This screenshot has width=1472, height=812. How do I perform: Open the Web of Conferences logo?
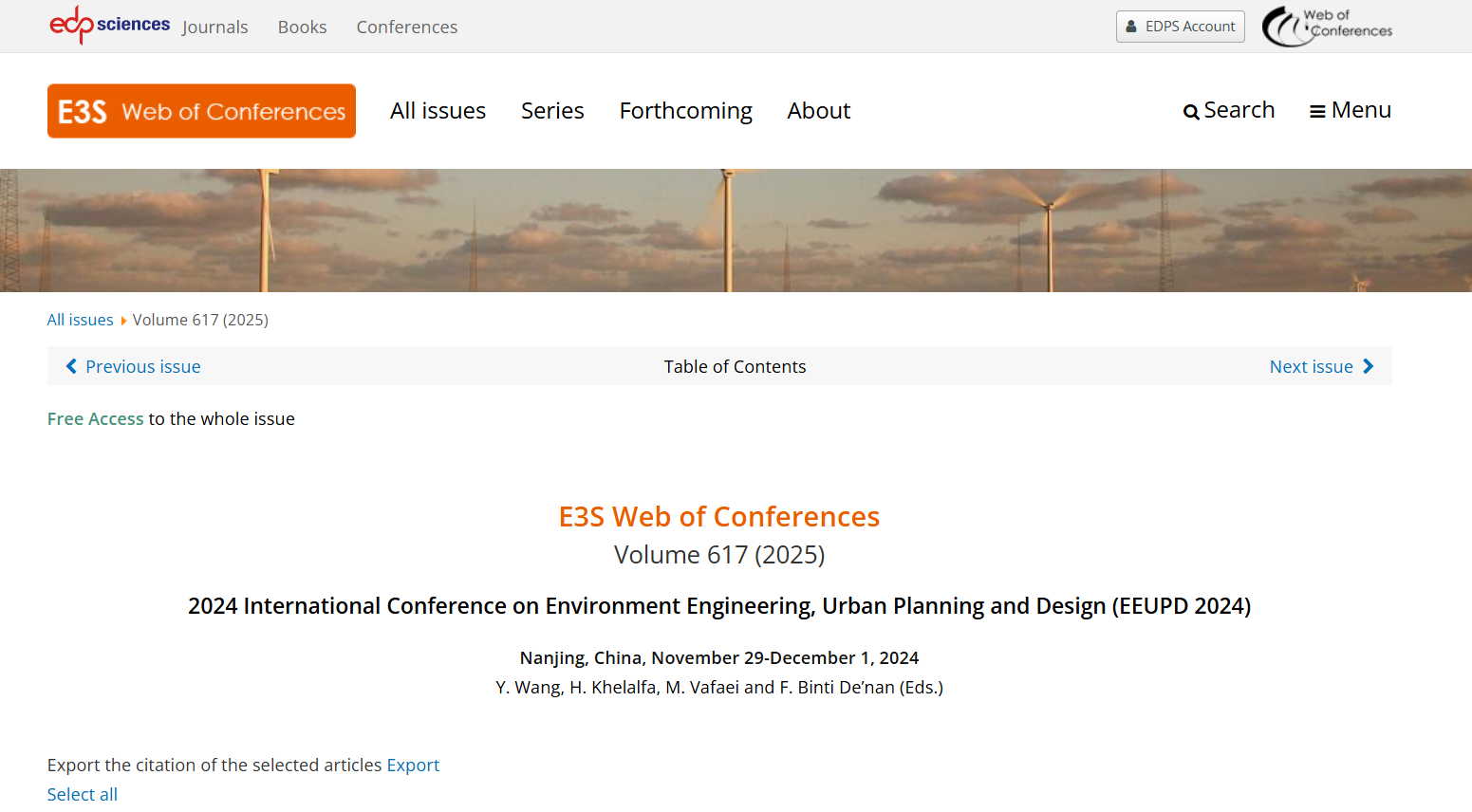point(1326,27)
